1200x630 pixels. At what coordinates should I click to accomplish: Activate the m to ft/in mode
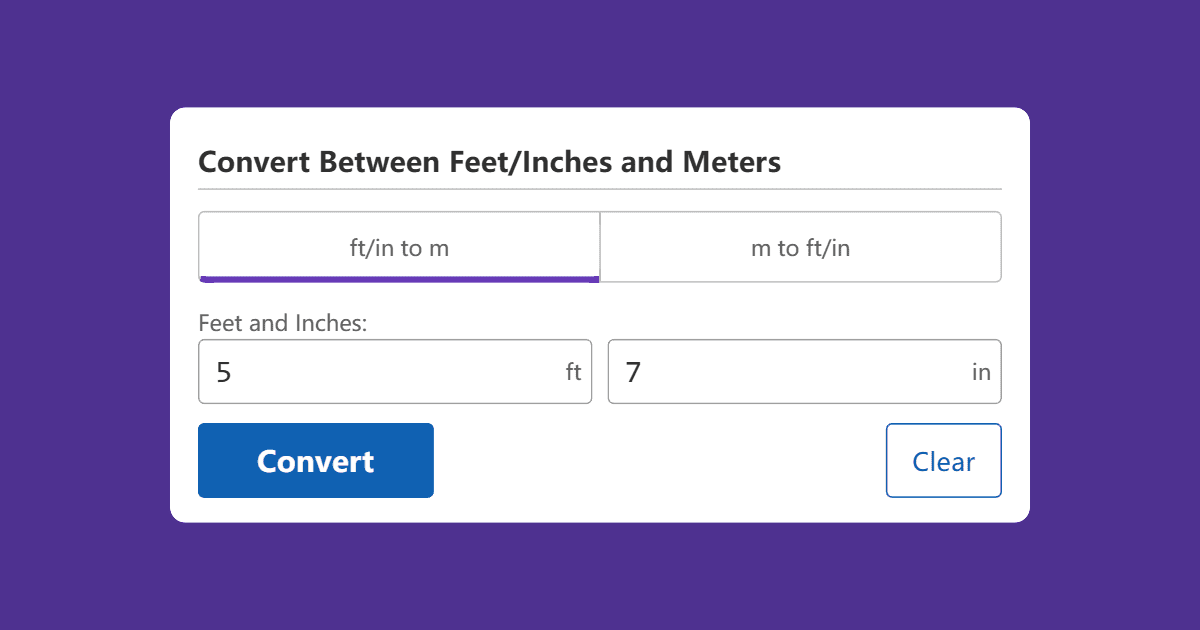pyautogui.click(x=800, y=247)
